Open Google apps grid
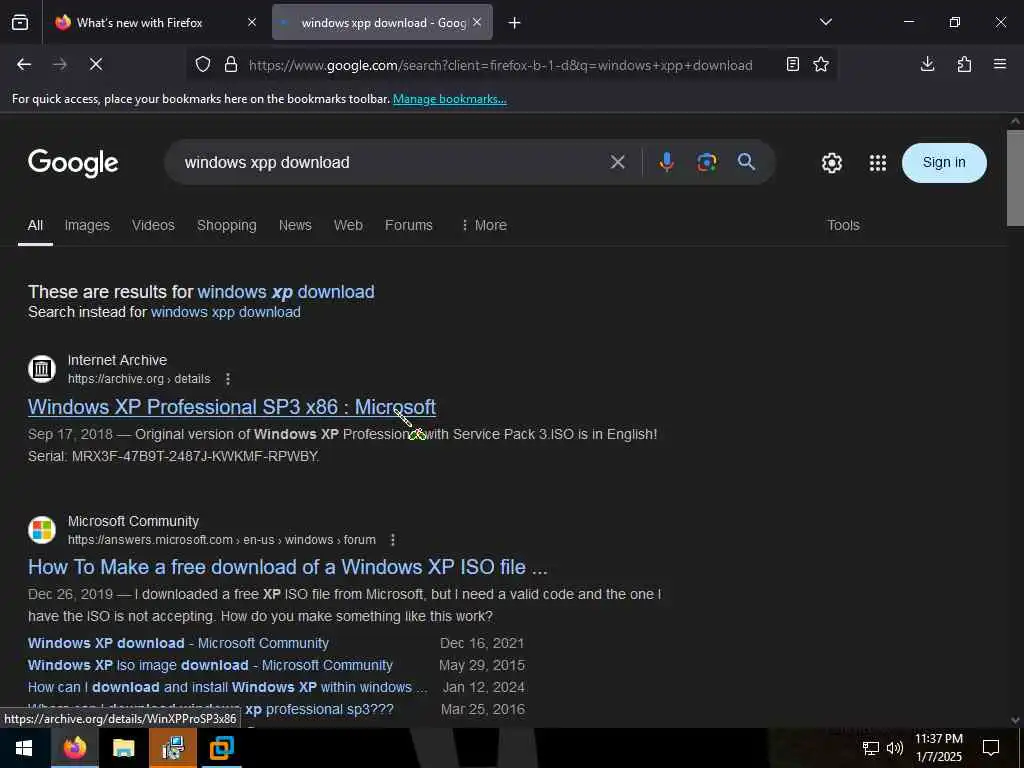 878,163
